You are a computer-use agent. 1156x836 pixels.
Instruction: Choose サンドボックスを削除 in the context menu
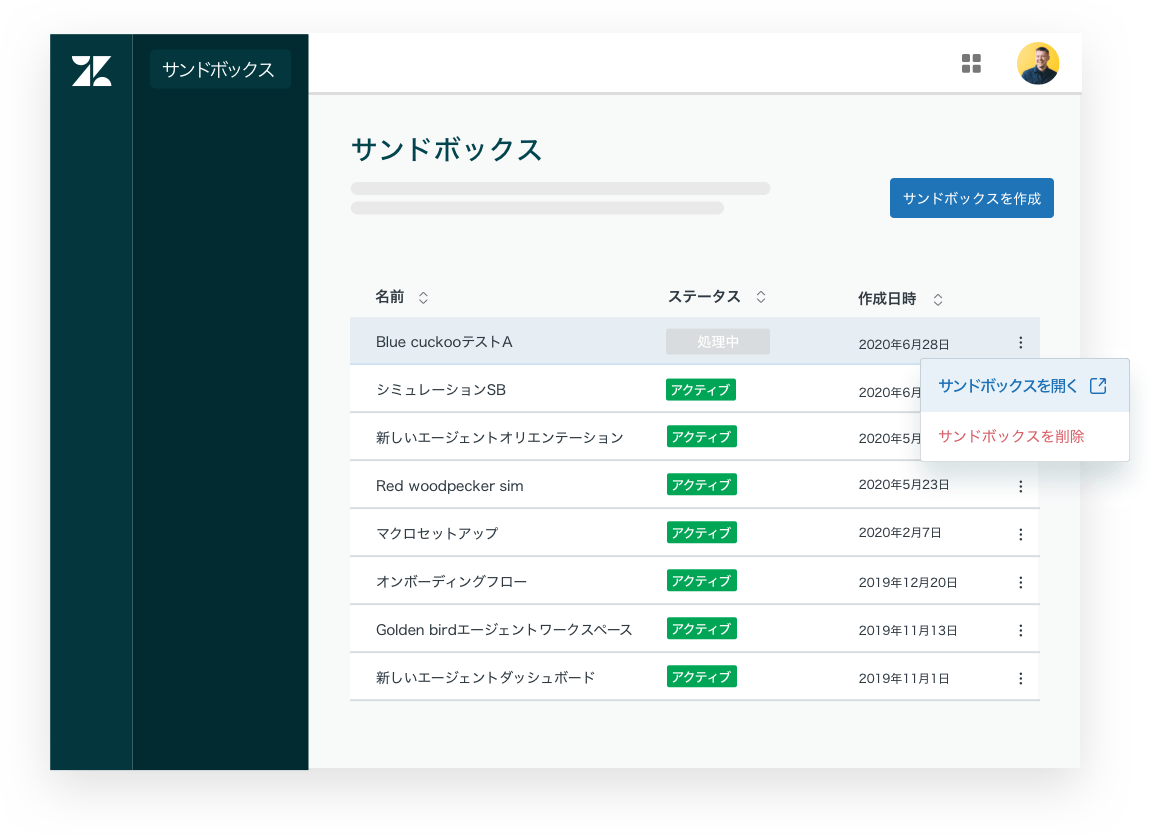(x=1011, y=436)
